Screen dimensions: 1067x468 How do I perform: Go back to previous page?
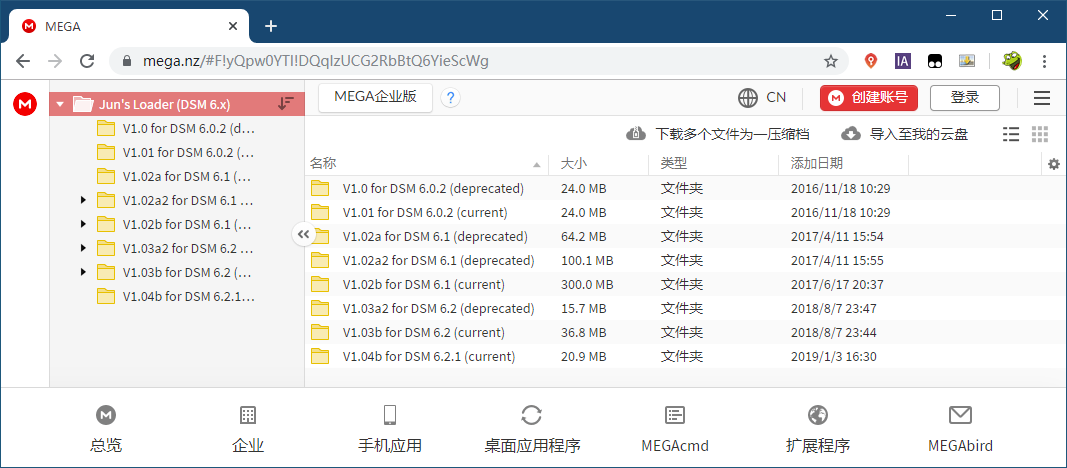pos(23,61)
